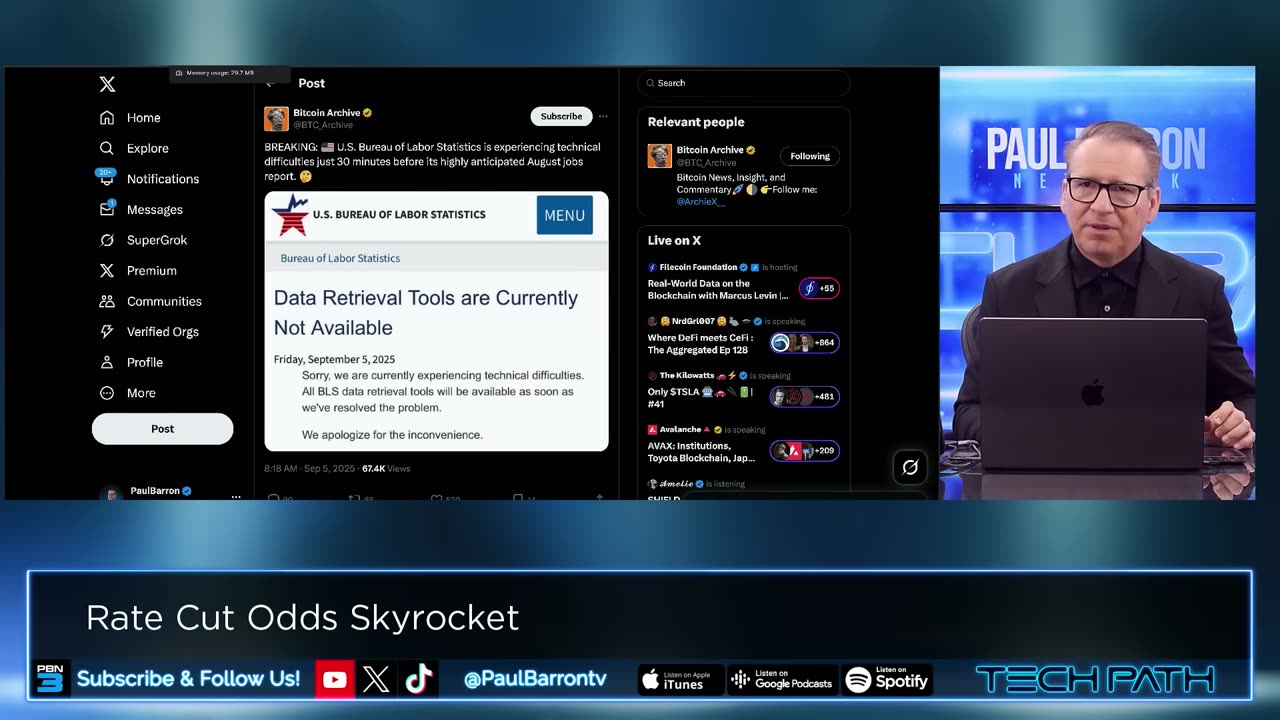Click the X logo in the sidebar
The width and height of the screenshot is (1280, 720).
pos(107,84)
